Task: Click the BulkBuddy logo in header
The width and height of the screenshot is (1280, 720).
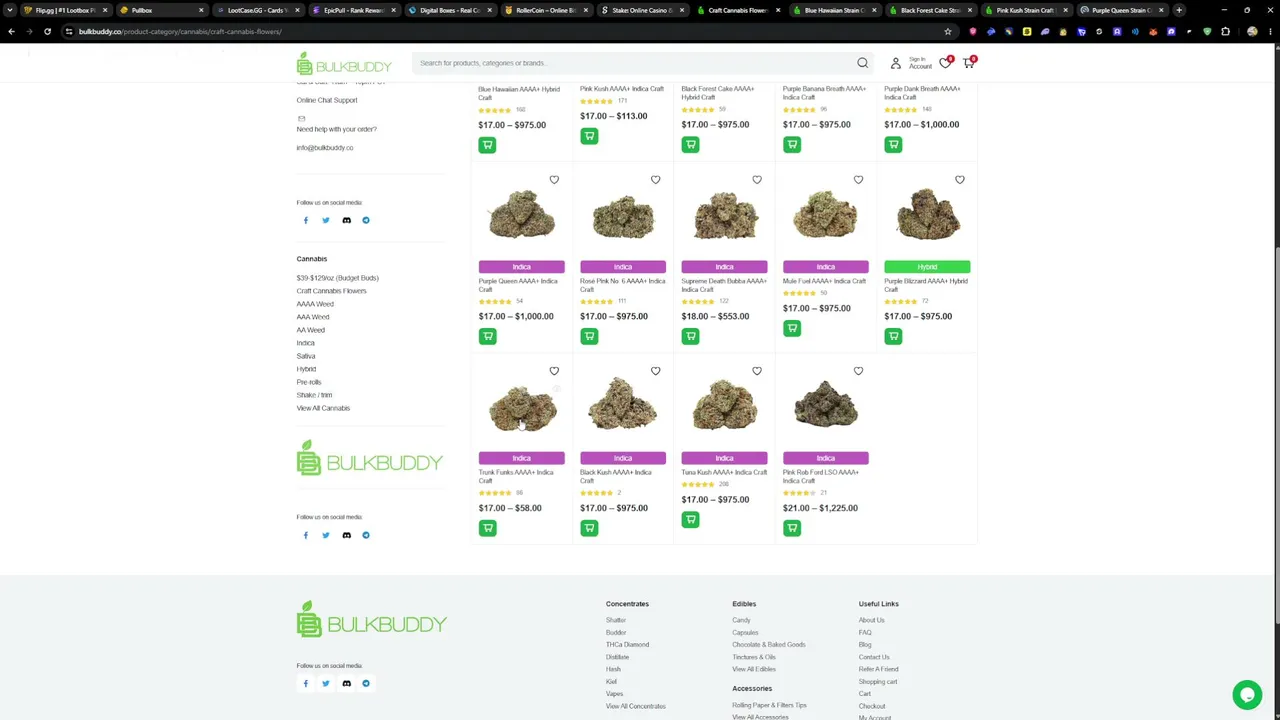Action: pos(343,64)
